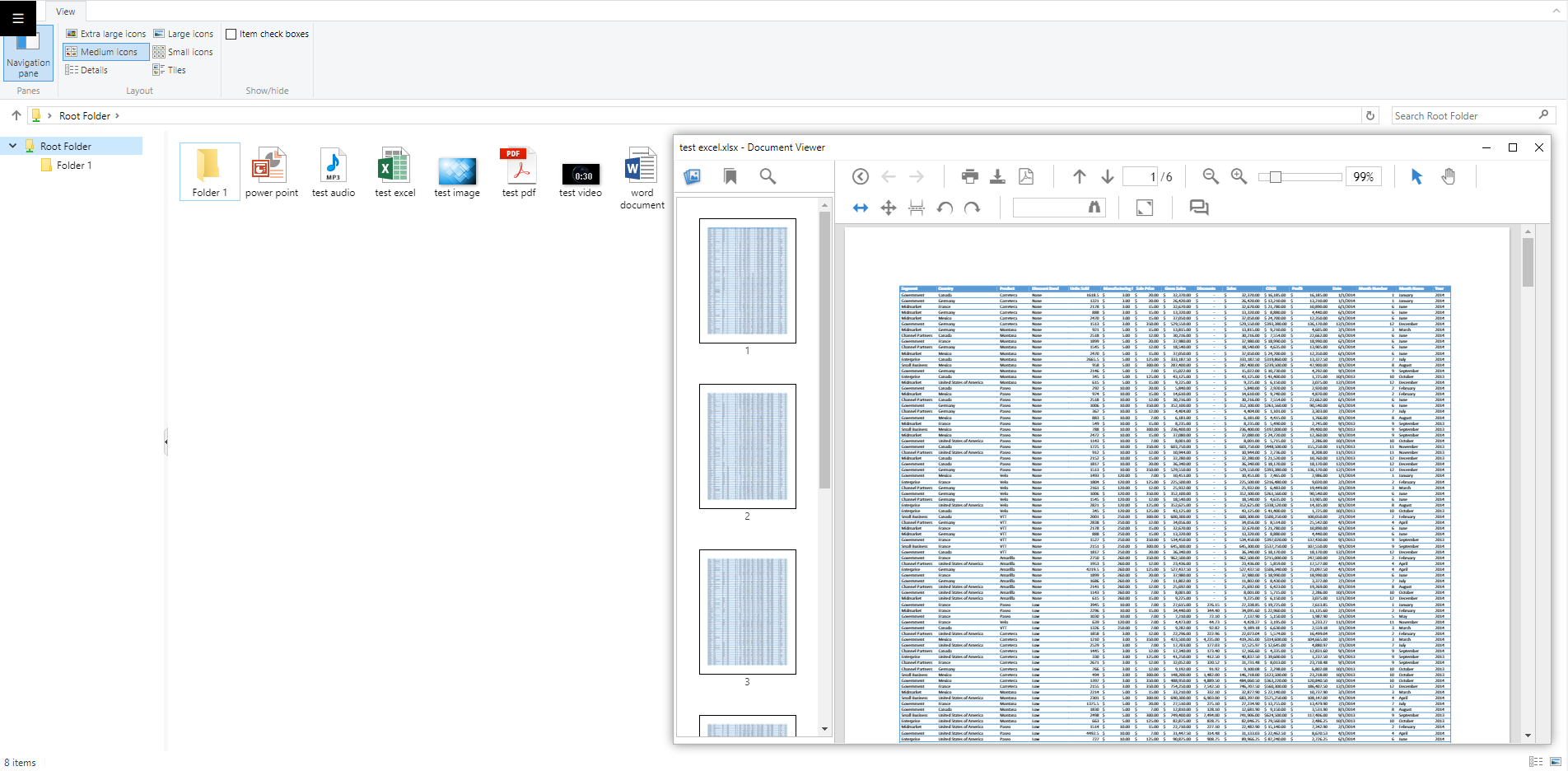This screenshot has width=1568, height=771.
Task: Go up one folder level
Action: [x=16, y=115]
